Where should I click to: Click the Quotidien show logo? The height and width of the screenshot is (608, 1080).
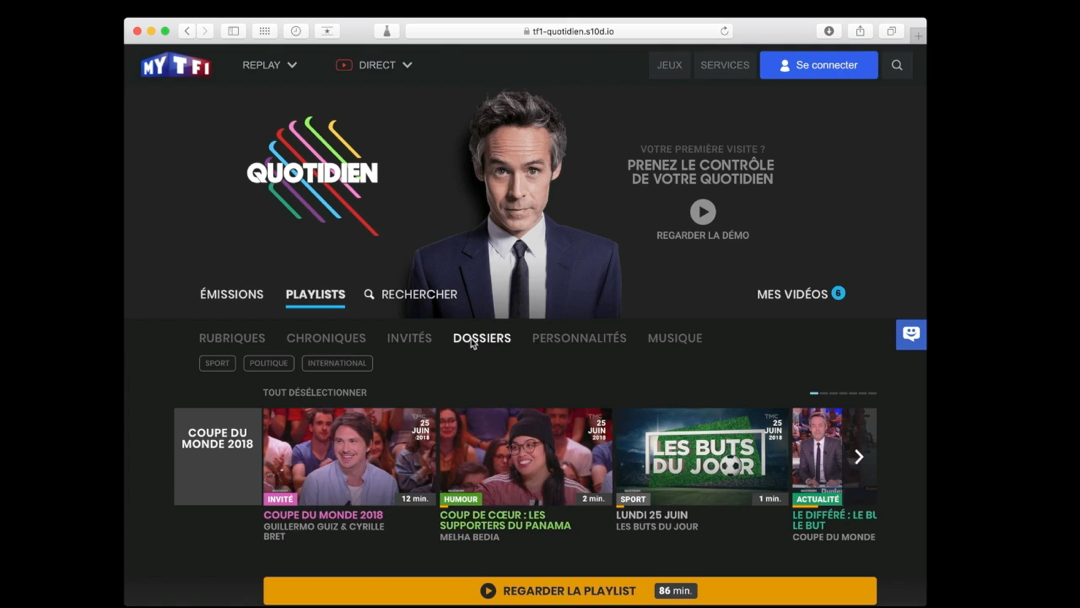tap(312, 176)
